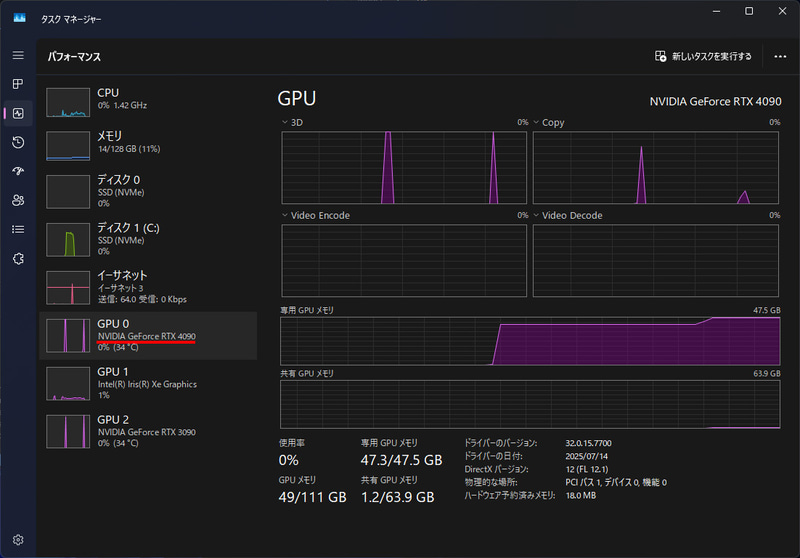Open the Startup apps page icon

point(18,171)
